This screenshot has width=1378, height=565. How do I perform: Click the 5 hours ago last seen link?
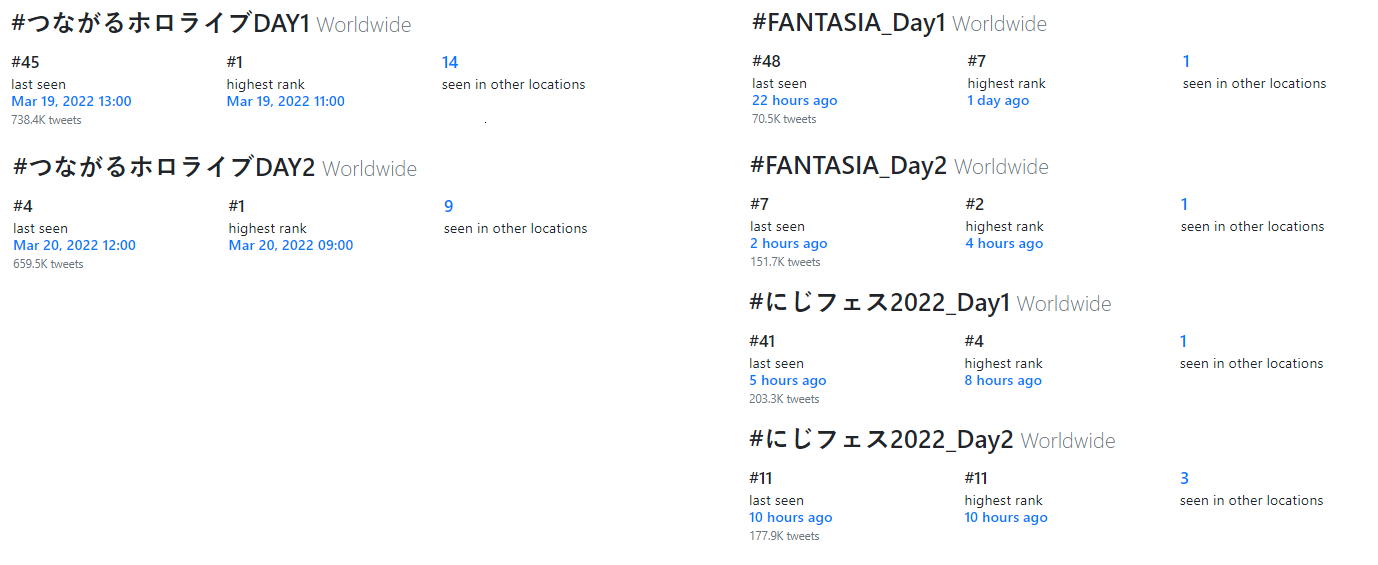(788, 380)
